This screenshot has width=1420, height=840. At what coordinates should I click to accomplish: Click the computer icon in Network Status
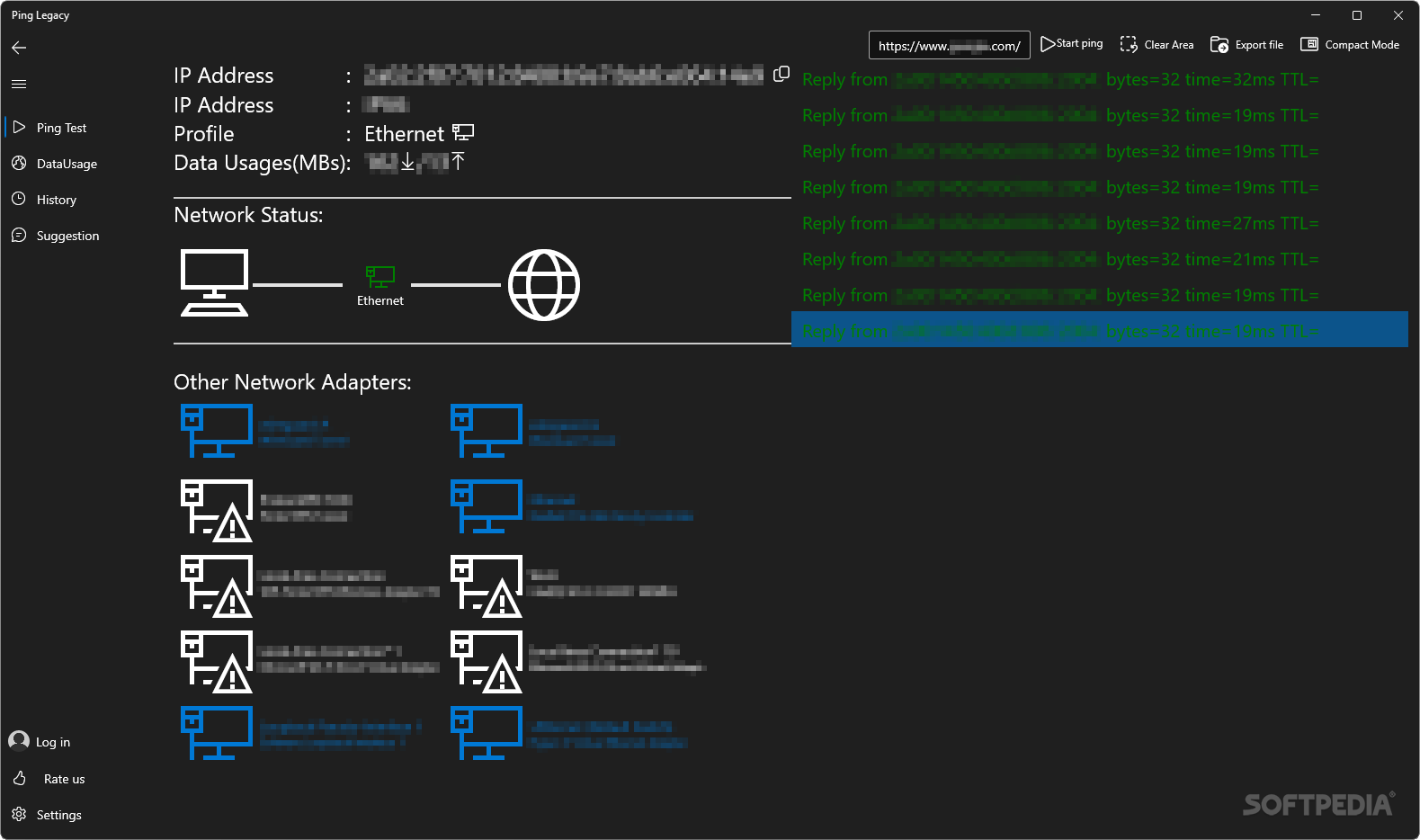[215, 283]
